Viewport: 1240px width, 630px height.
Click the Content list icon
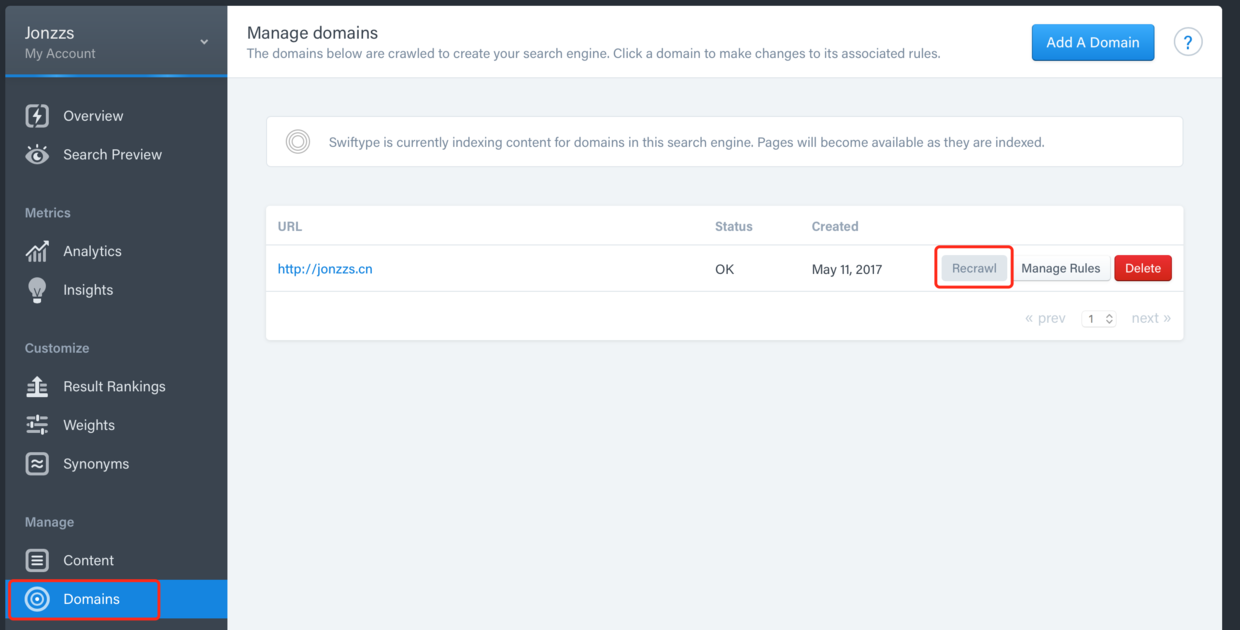click(x=37, y=560)
